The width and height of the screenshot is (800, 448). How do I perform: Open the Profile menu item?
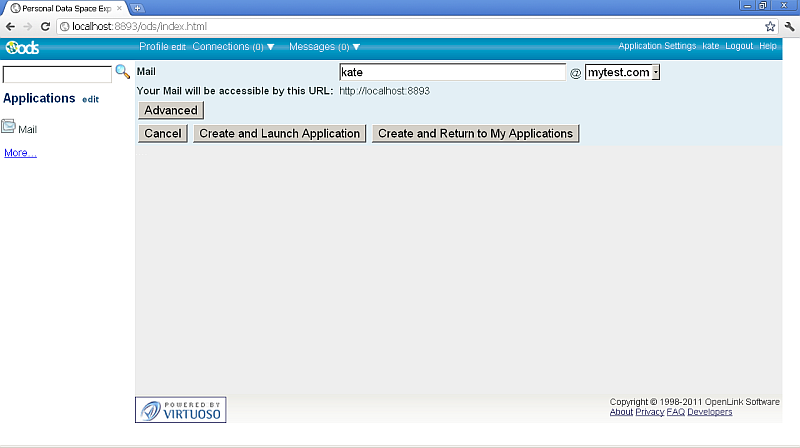[154, 46]
